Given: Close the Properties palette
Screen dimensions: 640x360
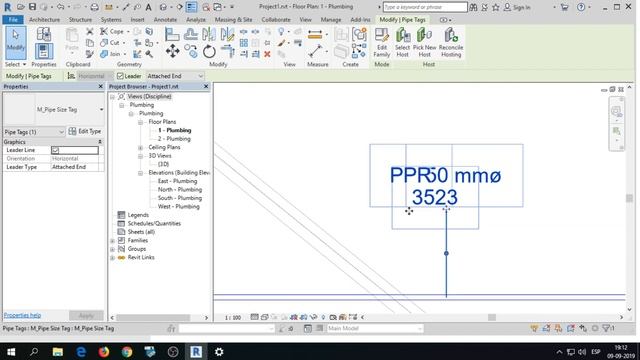Looking at the screenshot, I should (x=100, y=87).
